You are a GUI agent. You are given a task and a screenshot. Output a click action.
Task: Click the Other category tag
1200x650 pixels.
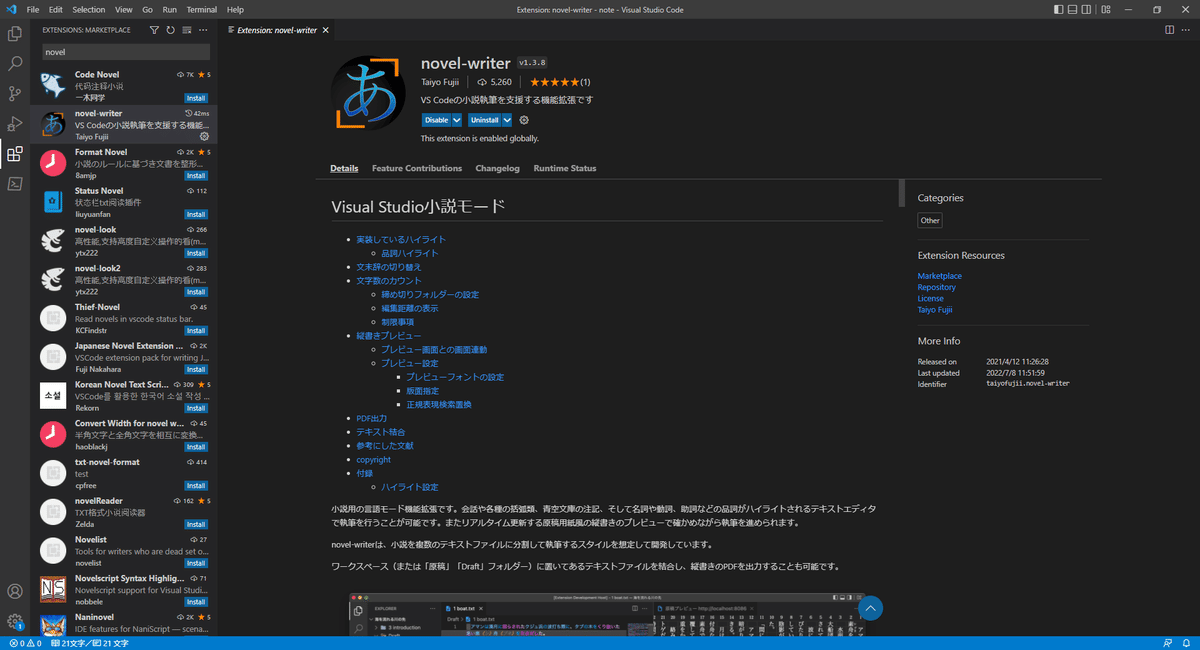click(930, 220)
